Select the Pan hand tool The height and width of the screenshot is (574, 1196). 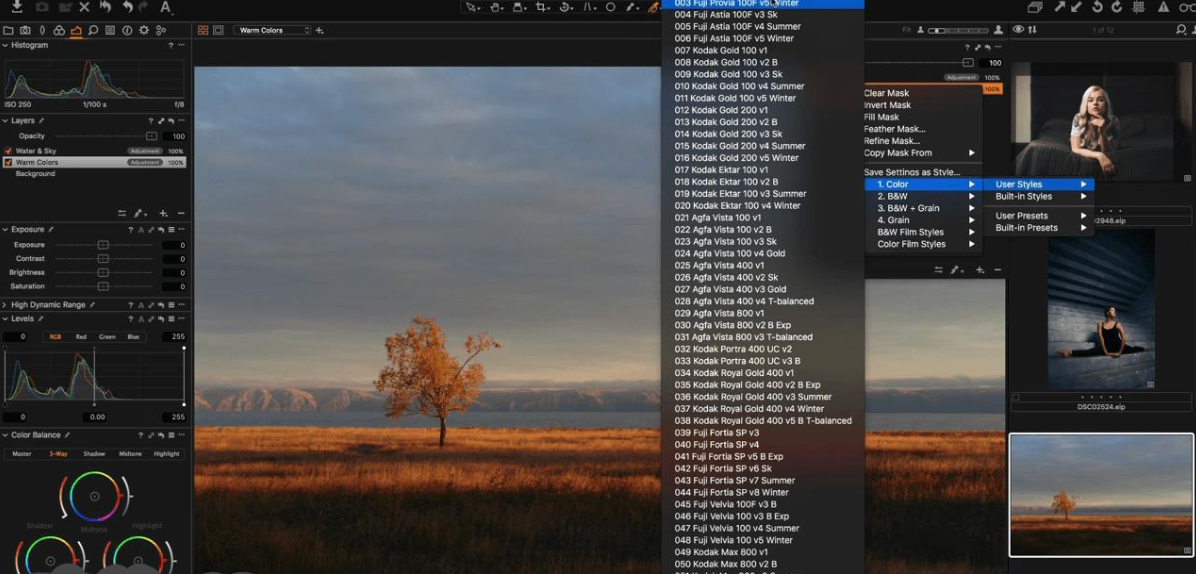point(496,7)
